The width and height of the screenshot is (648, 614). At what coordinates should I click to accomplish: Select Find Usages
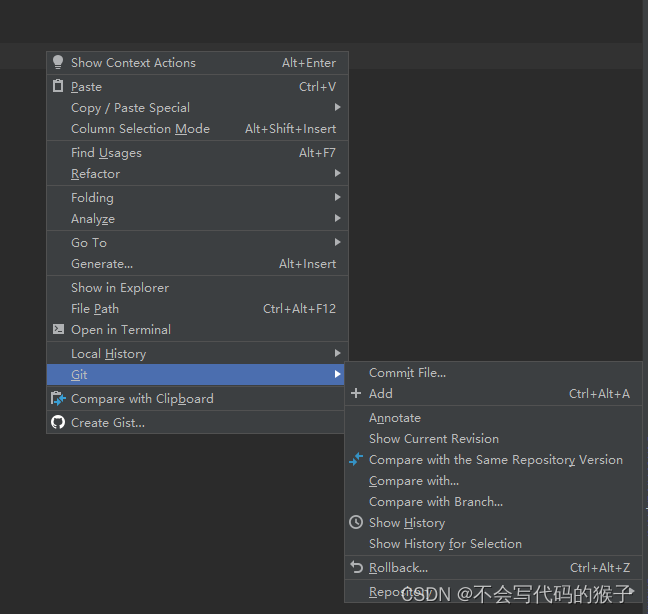(197, 152)
